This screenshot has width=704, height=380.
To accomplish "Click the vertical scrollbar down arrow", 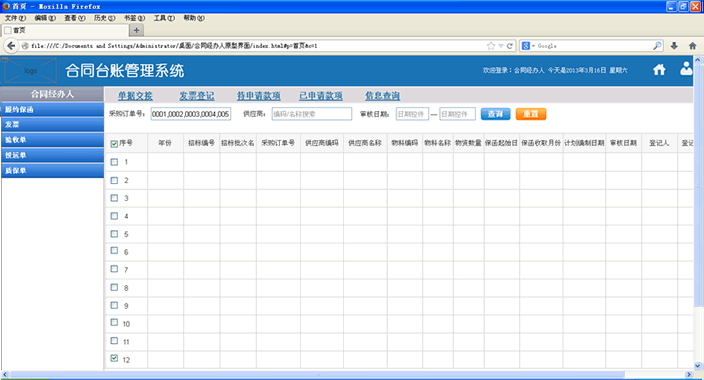I will (698, 366).
